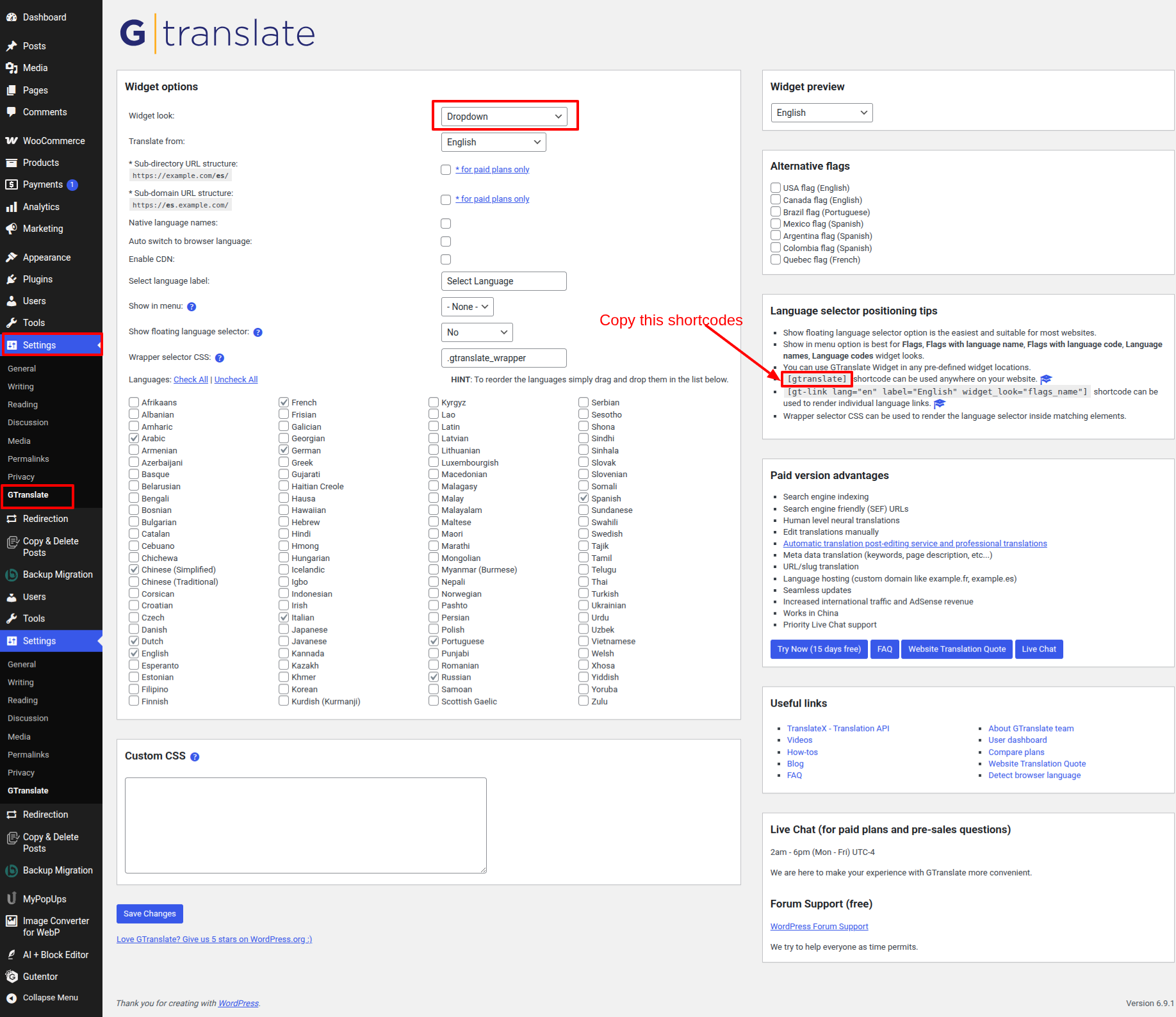Click the Collapse Menu arrow icon

click(x=12, y=998)
